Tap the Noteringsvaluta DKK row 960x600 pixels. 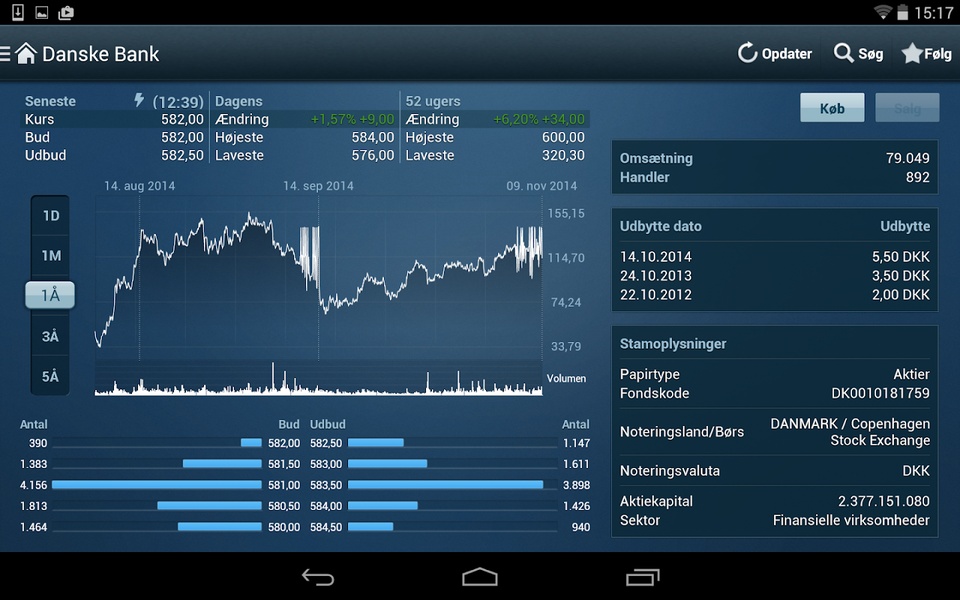tap(774, 471)
